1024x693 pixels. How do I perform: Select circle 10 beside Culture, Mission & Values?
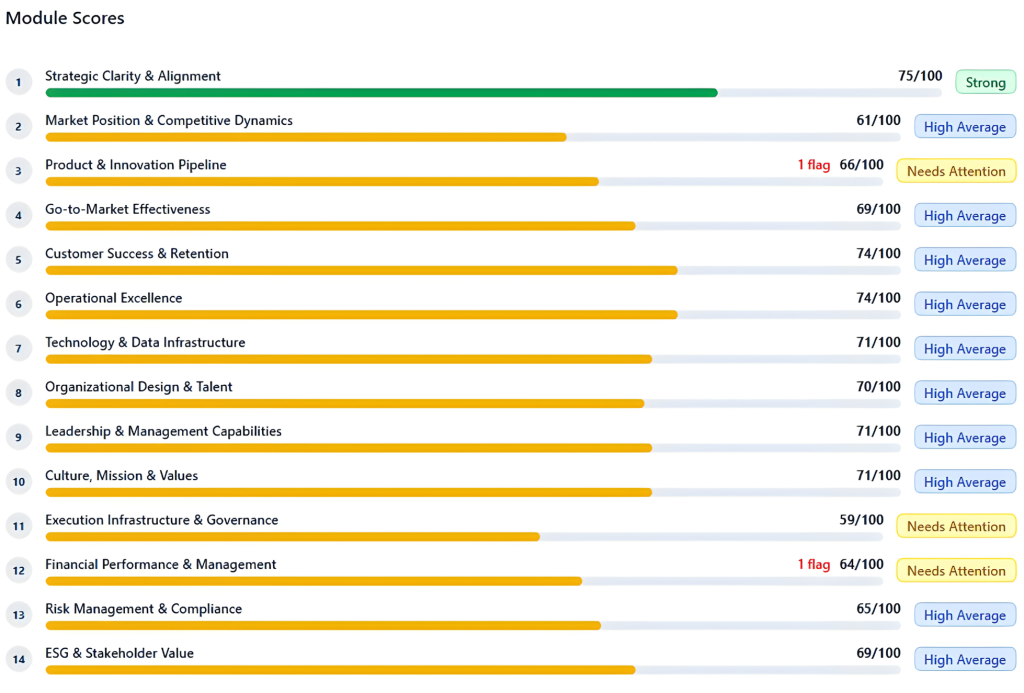(x=19, y=481)
